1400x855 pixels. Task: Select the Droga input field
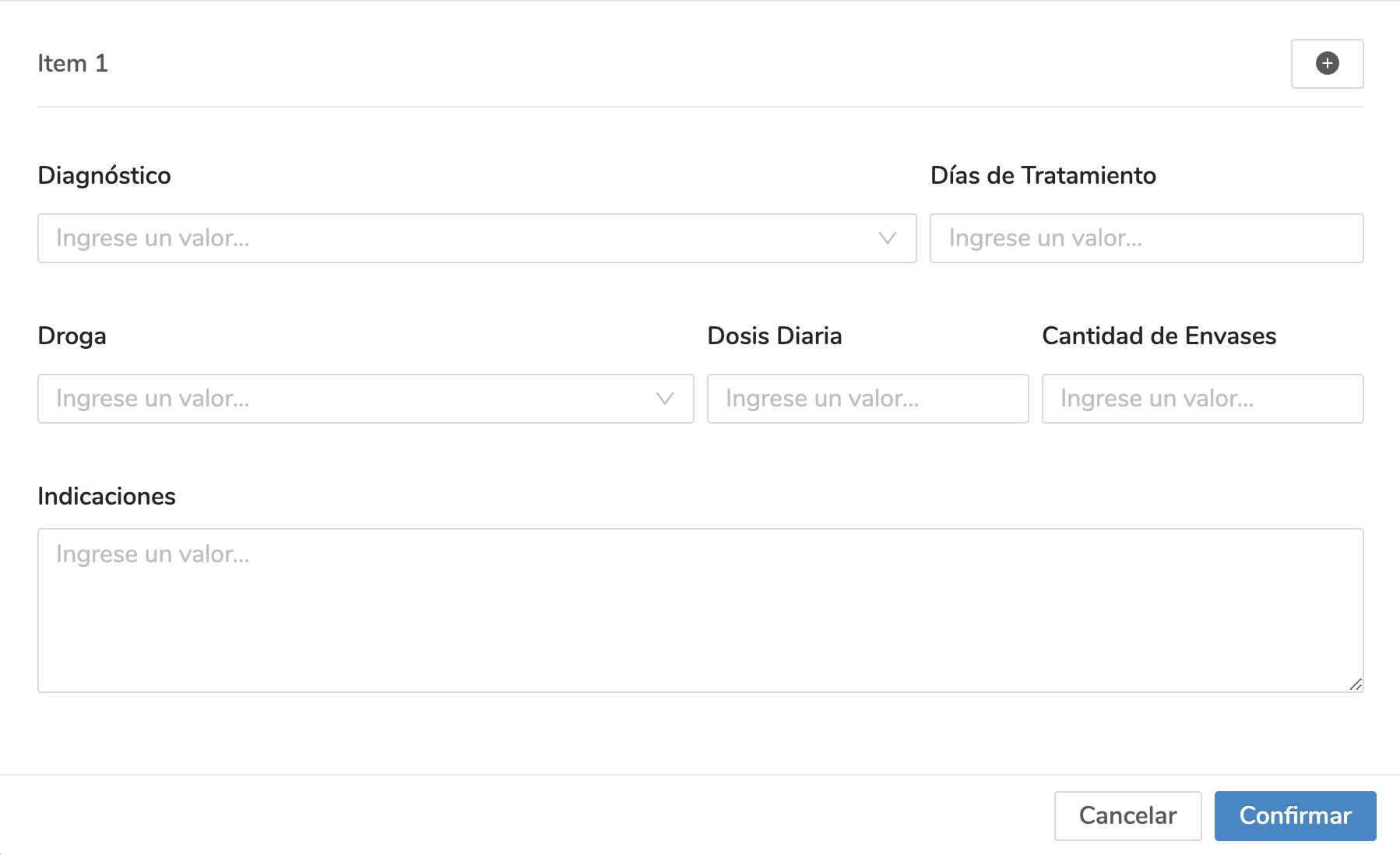click(311, 399)
